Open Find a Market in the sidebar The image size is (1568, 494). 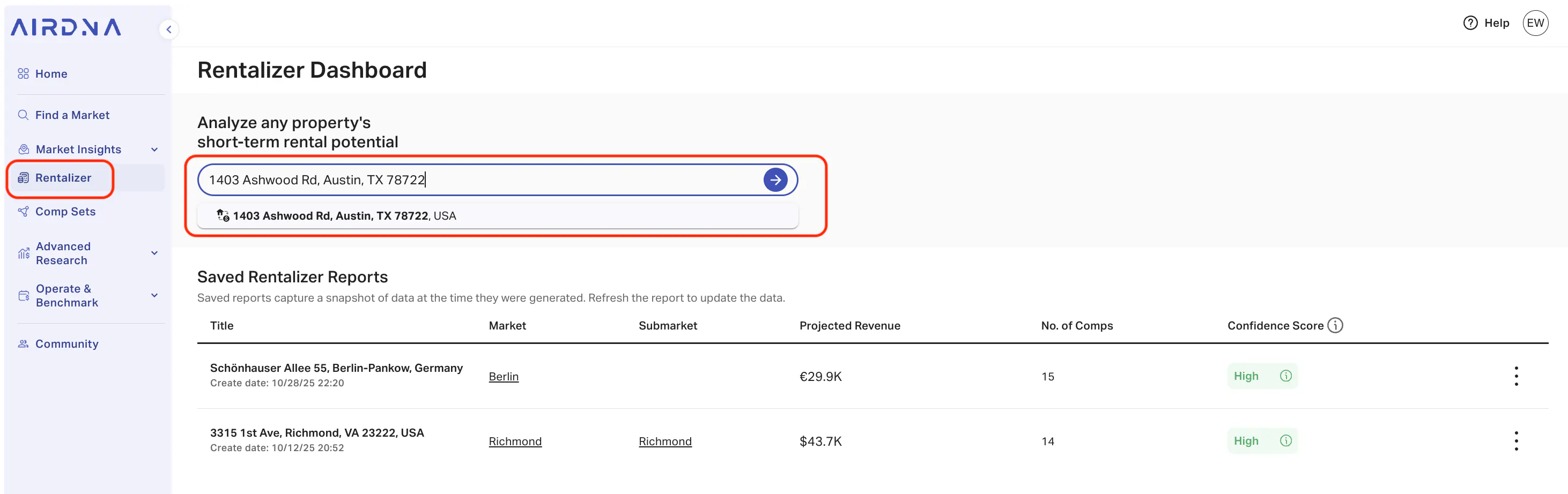click(x=72, y=115)
